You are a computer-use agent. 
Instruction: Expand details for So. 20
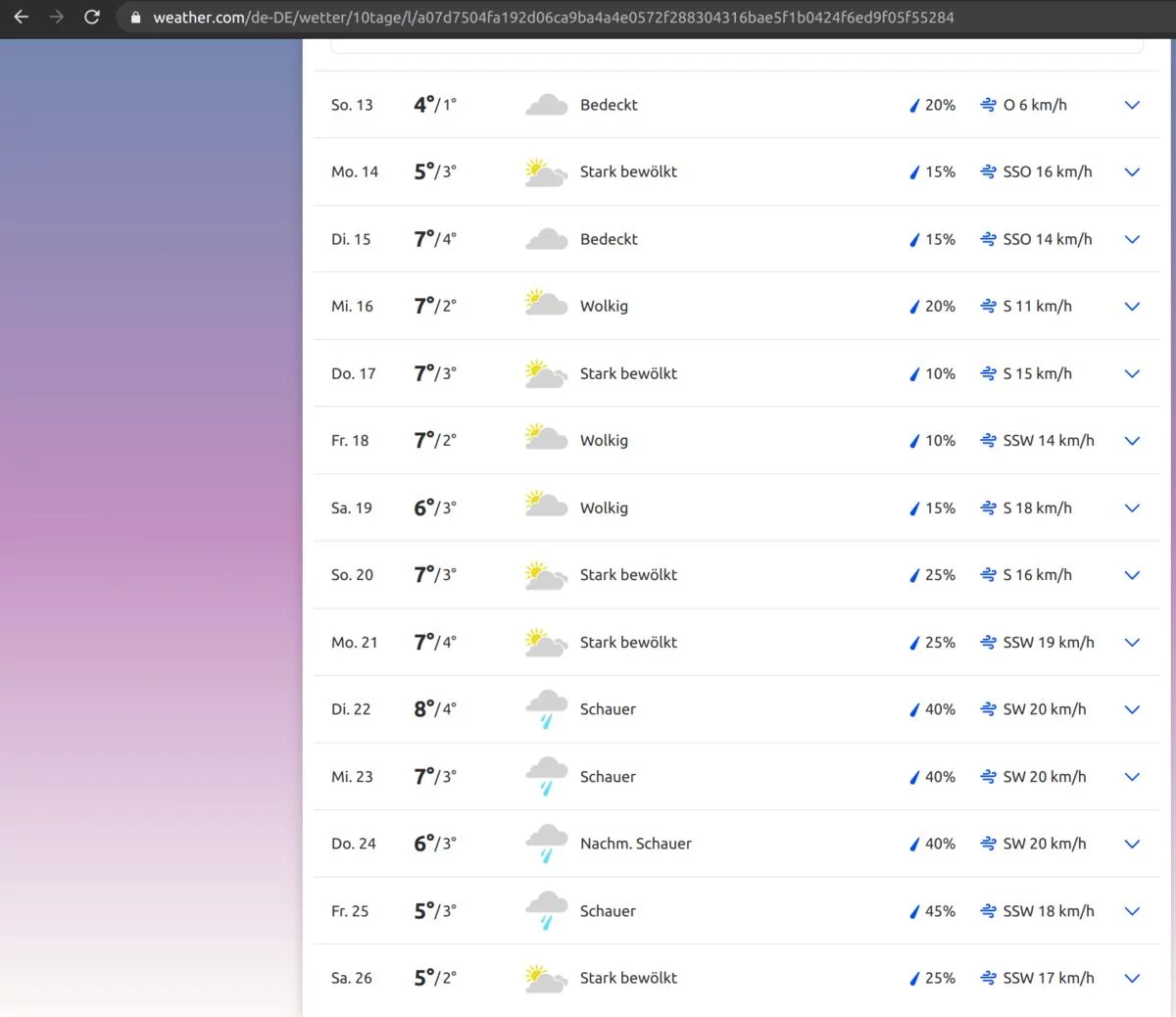click(1132, 575)
